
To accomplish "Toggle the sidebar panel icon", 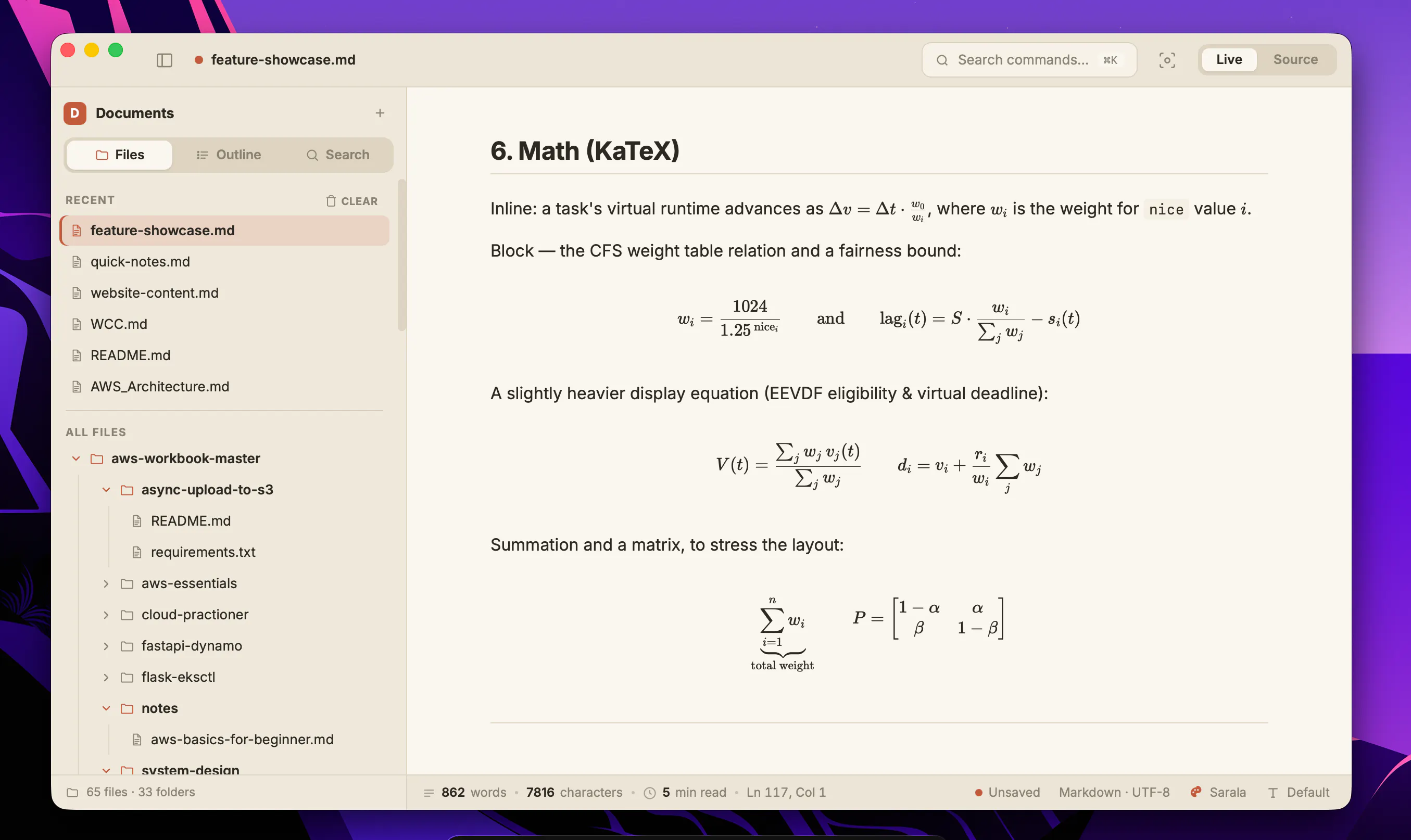I will pyautogui.click(x=164, y=60).
